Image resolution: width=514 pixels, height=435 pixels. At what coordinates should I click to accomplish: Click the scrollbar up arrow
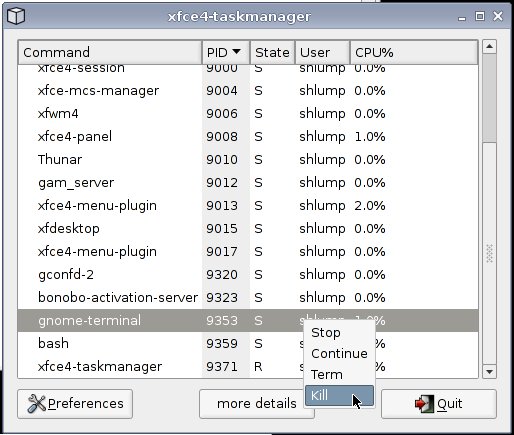tap(489, 46)
